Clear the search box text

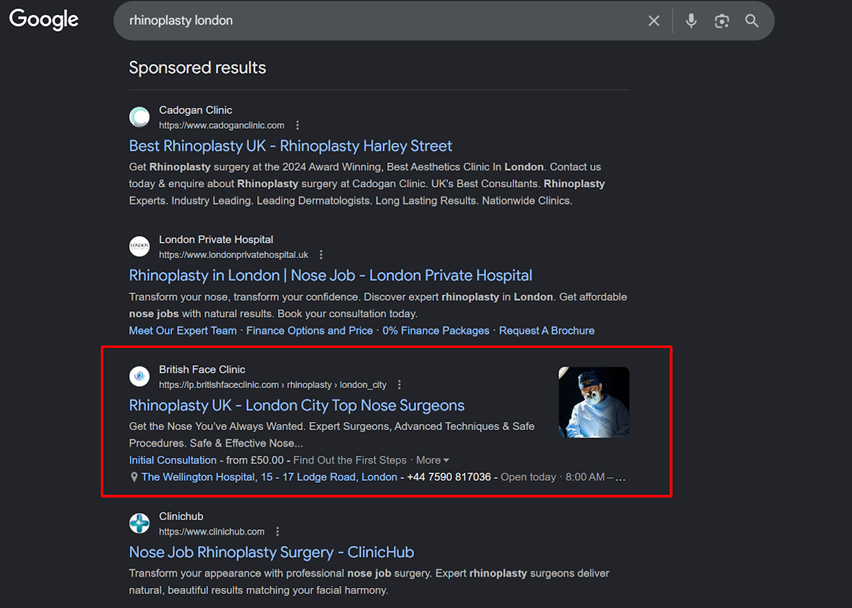(x=654, y=21)
